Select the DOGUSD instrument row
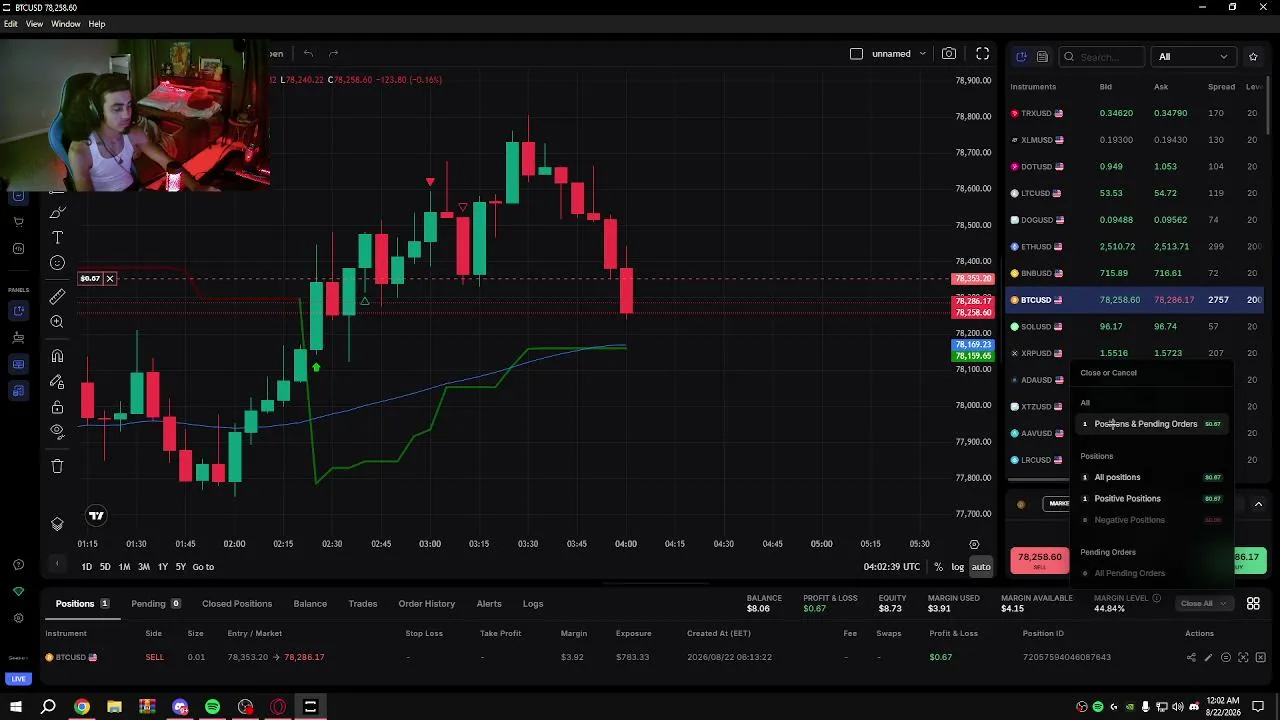This screenshot has width=1280, height=720. point(1136,220)
